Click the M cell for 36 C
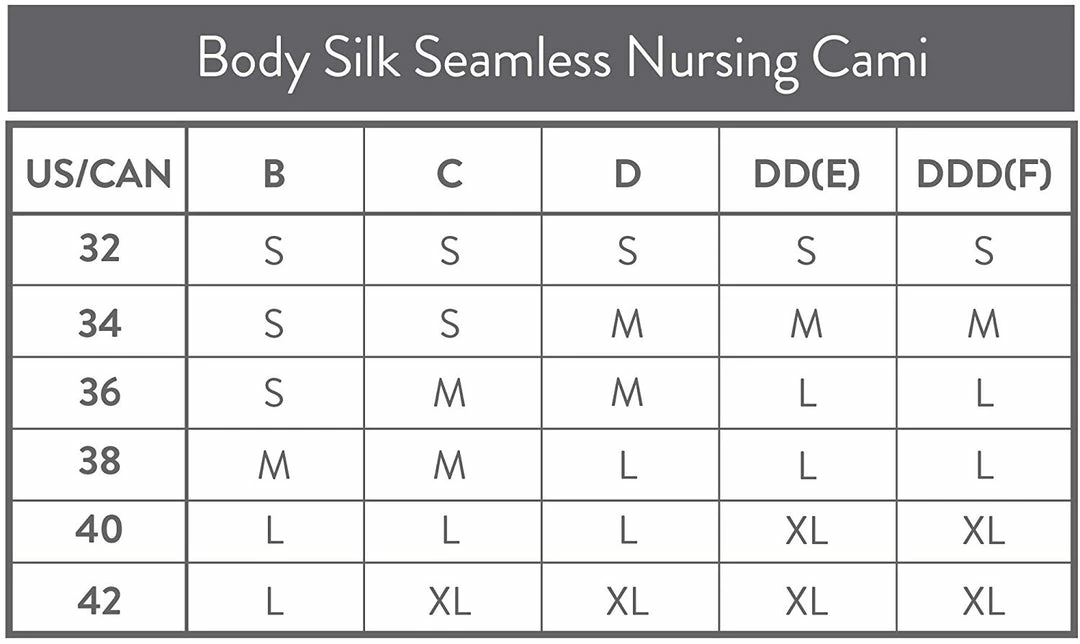 coord(450,394)
